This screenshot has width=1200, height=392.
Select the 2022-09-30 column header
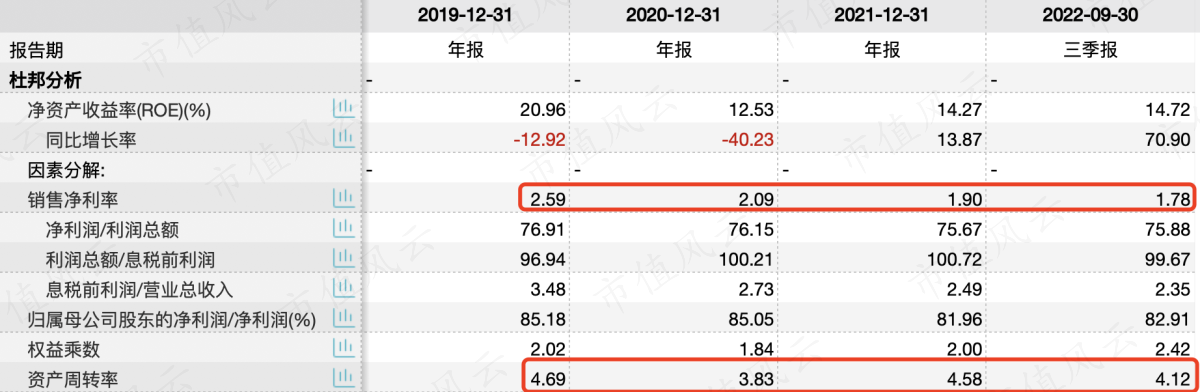point(1091,17)
